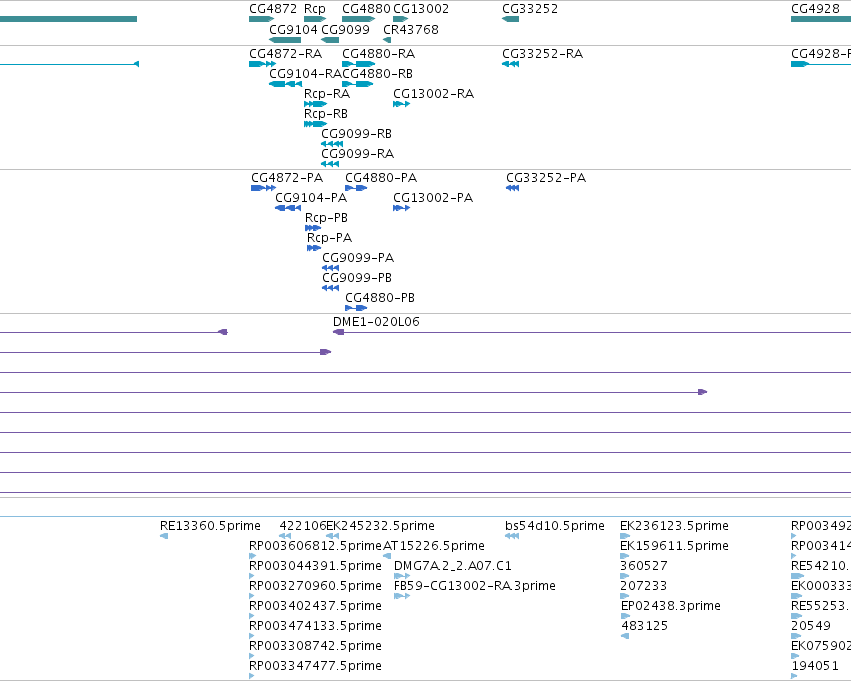The image size is (851, 681).
Task: Select the EK159611.5prime EST label
Action: 674,546
